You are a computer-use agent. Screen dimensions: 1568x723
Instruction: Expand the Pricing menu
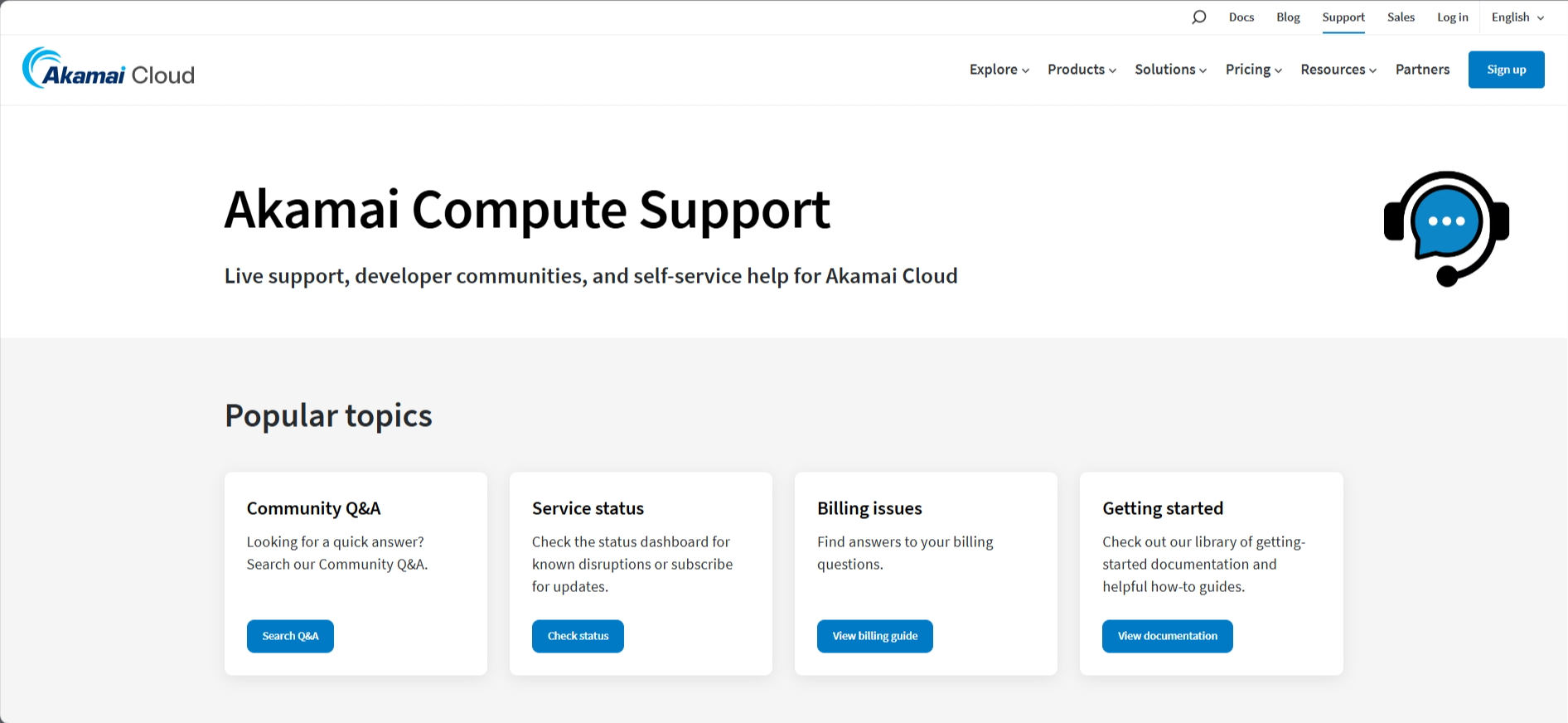[1254, 70]
